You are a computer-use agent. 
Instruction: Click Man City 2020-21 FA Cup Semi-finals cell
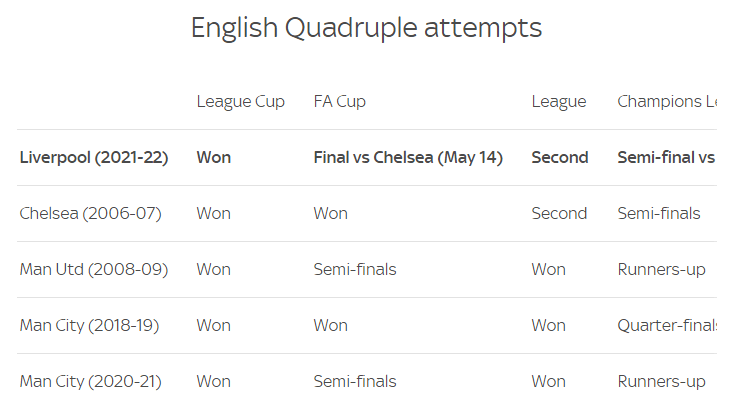coord(355,381)
